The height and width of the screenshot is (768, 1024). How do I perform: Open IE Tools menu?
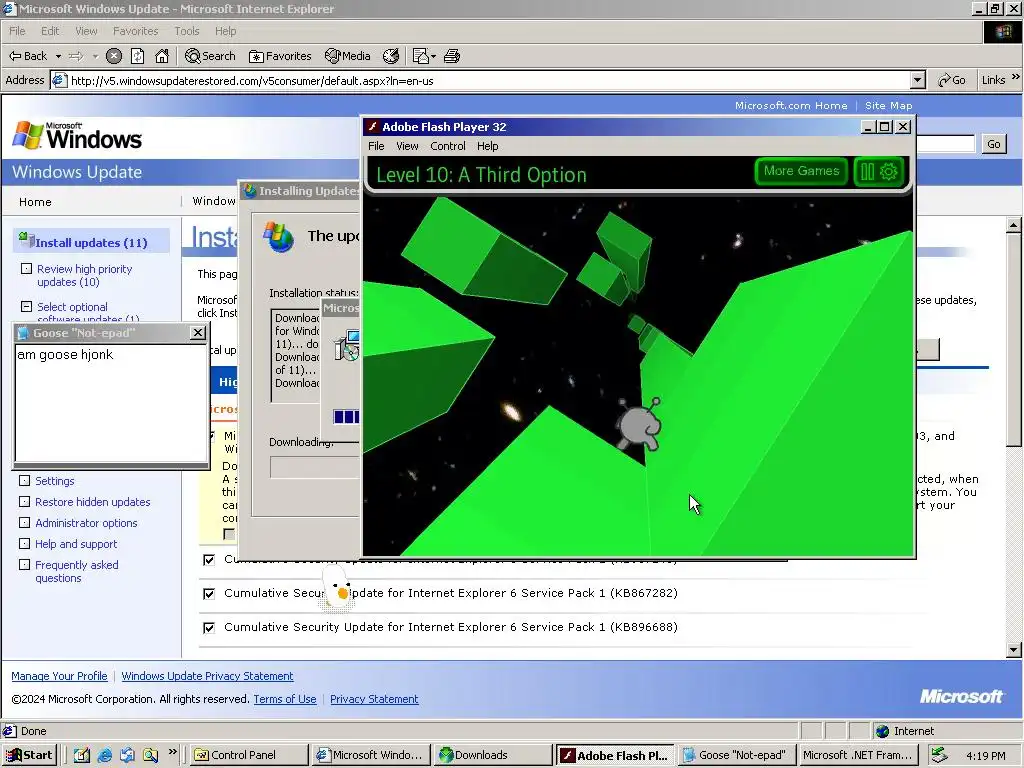pos(187,31)
